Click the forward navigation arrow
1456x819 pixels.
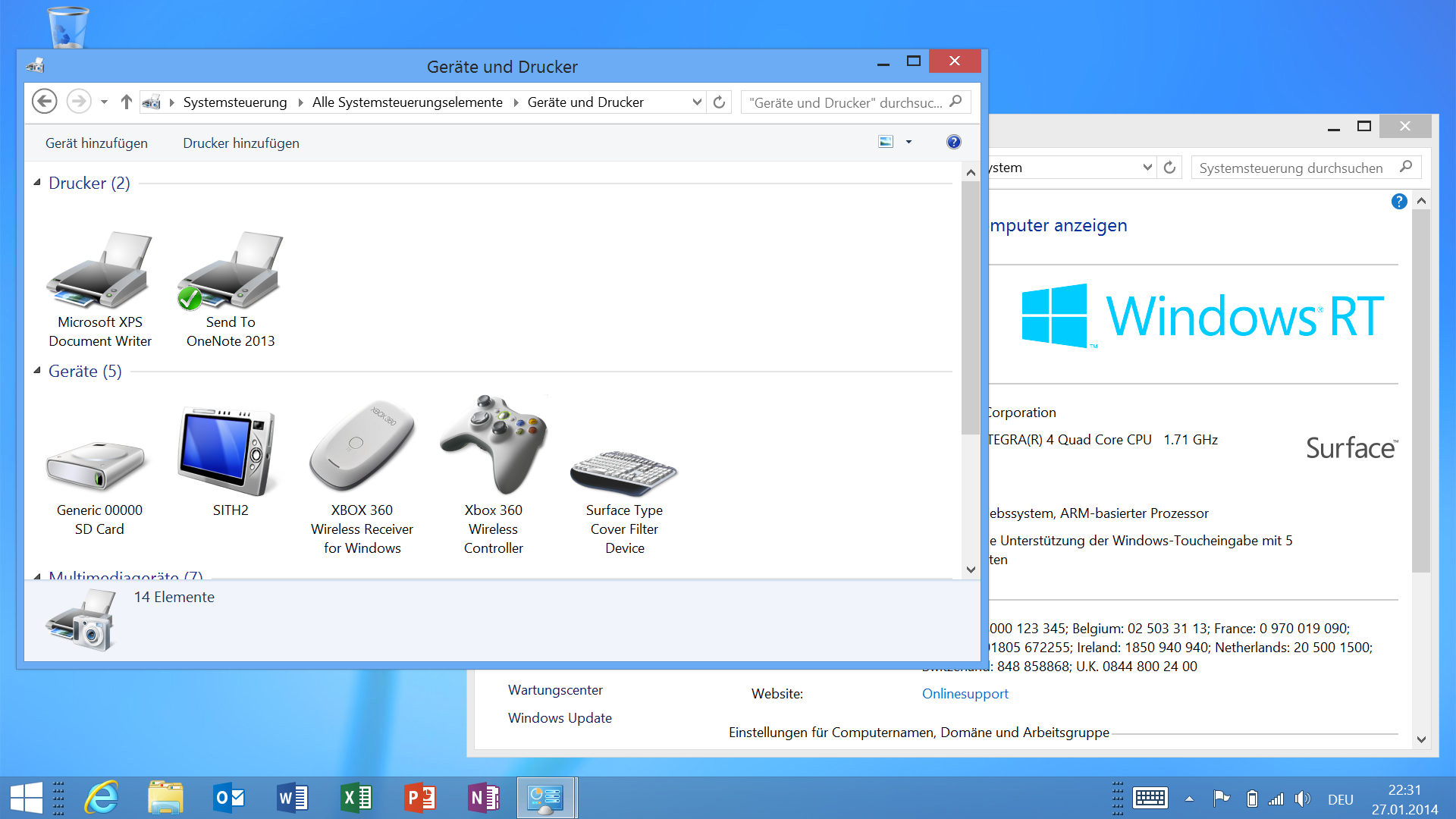(x=79, y=101)
